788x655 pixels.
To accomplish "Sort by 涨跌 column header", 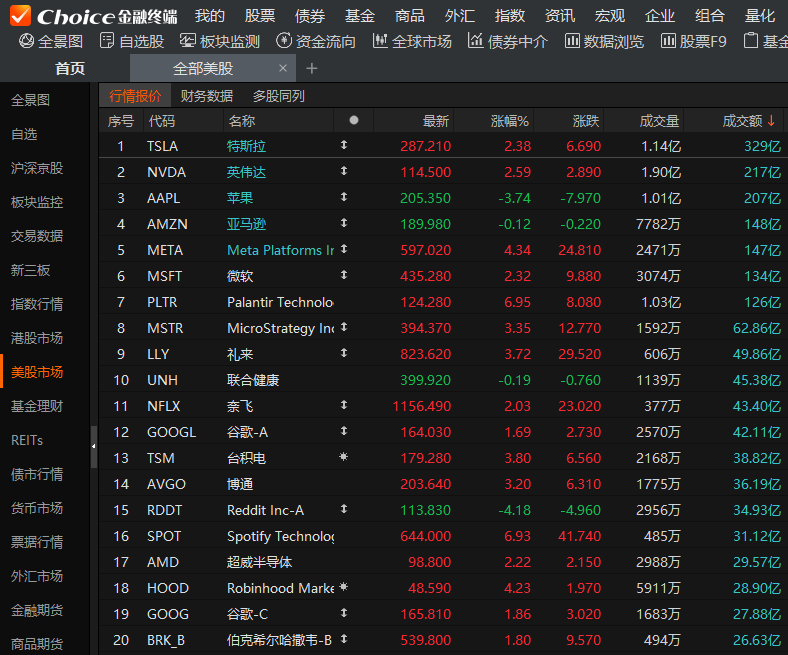I will (586, 121).
